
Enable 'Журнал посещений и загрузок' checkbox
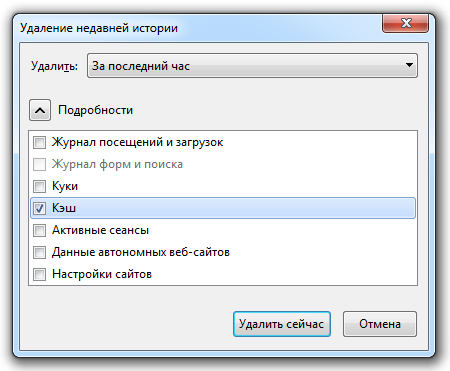pos(39,143)
